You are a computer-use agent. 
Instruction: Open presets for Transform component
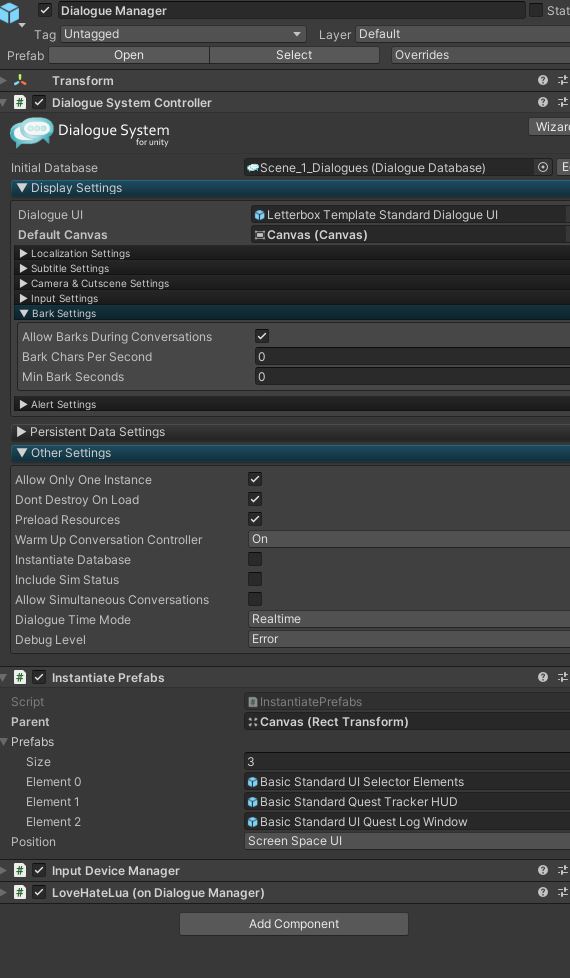[563, 80]
